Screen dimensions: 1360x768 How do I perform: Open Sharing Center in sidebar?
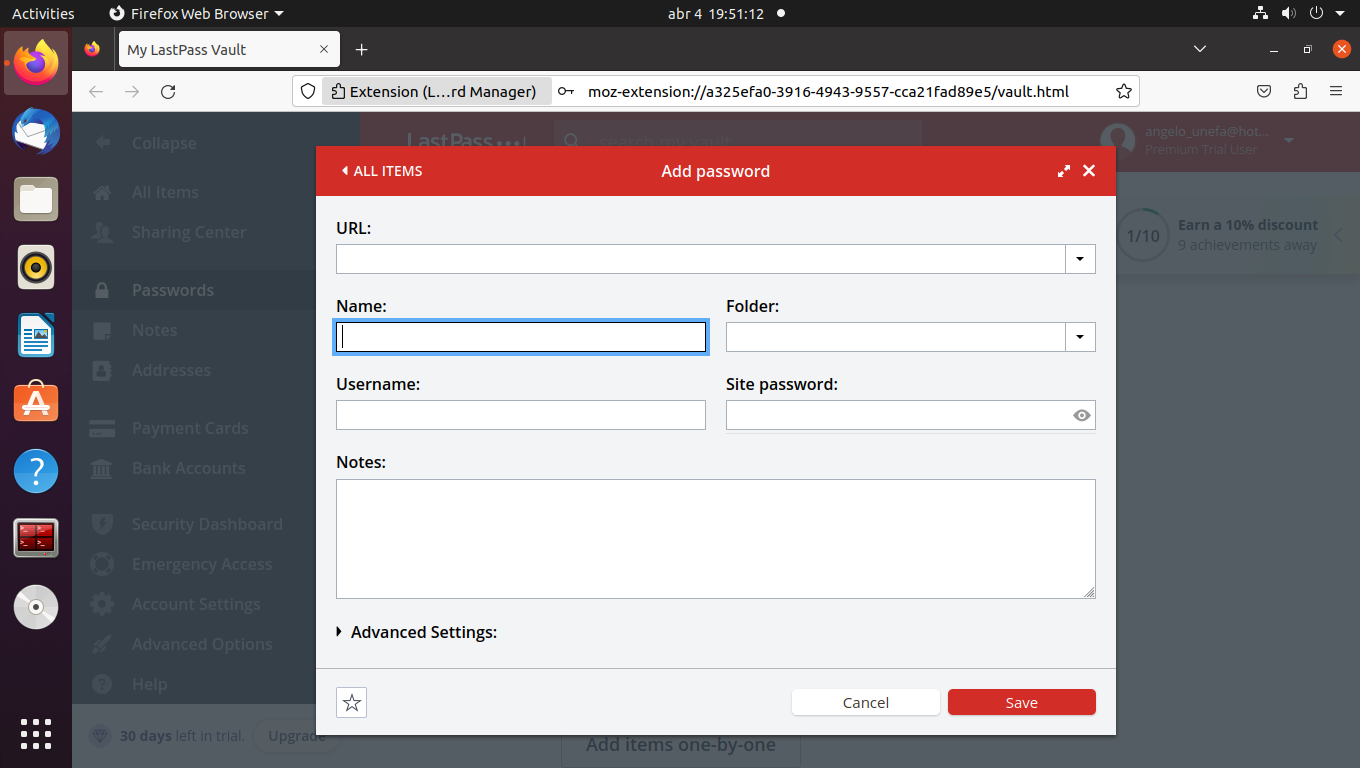(x=188, y=232)
